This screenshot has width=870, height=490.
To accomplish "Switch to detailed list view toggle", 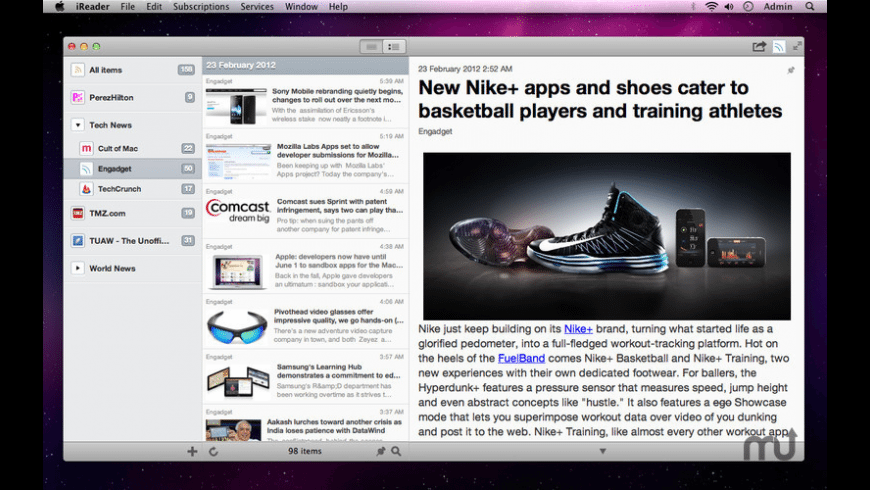I will point(394,46).
